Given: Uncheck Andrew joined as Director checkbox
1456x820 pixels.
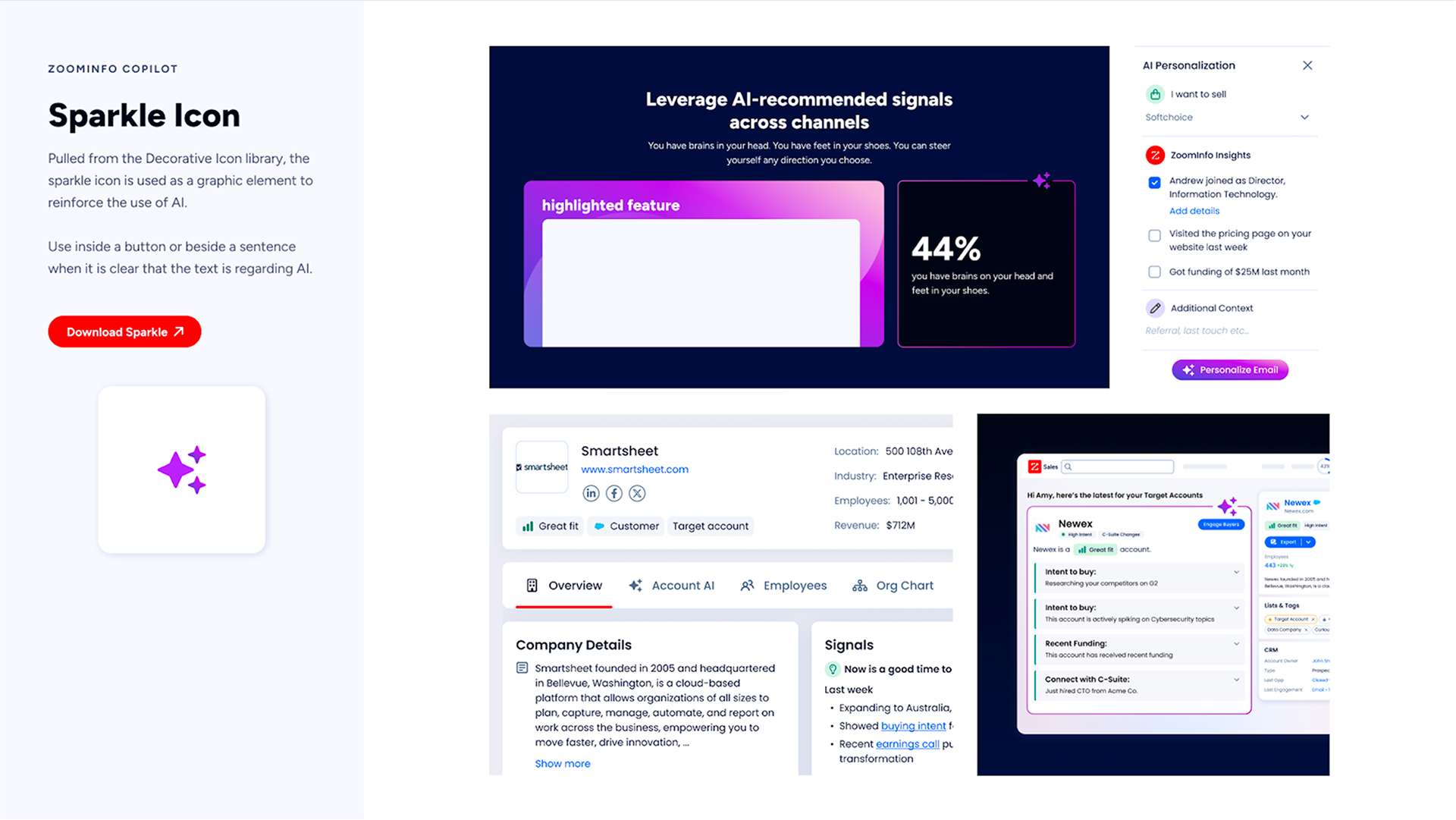Looking at the screenshot, I should pos(1154,183).
